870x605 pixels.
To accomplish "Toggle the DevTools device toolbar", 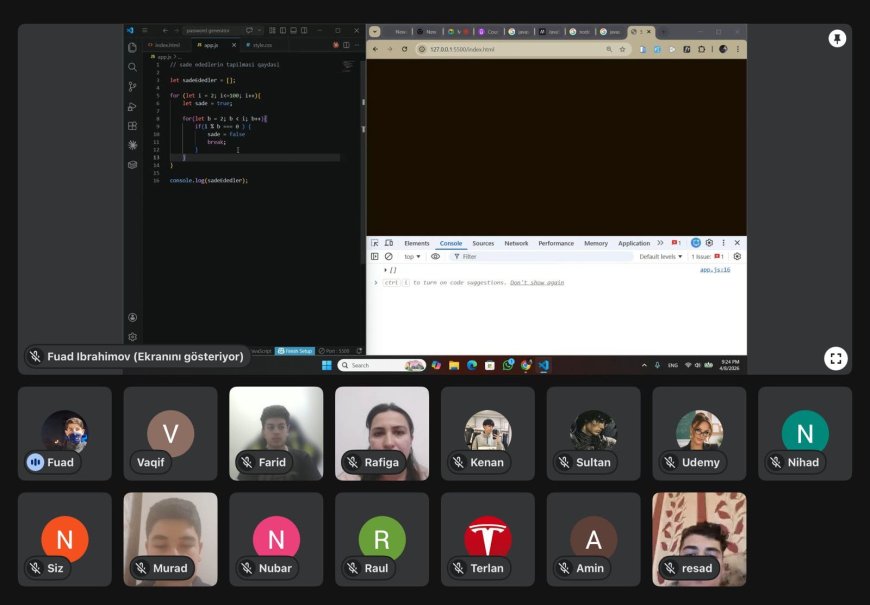I will 389,243.
